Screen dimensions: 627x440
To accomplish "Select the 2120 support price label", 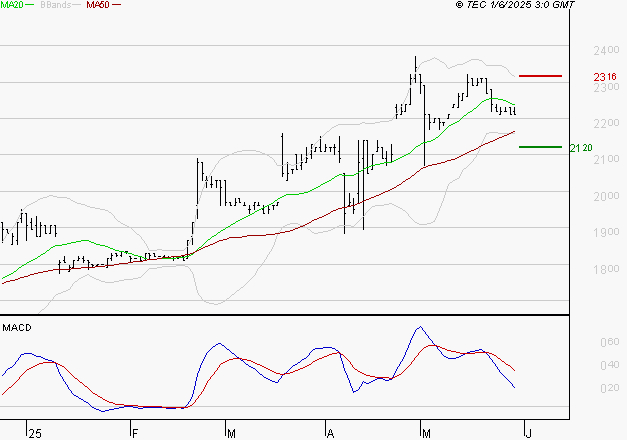I will [581, 148].
